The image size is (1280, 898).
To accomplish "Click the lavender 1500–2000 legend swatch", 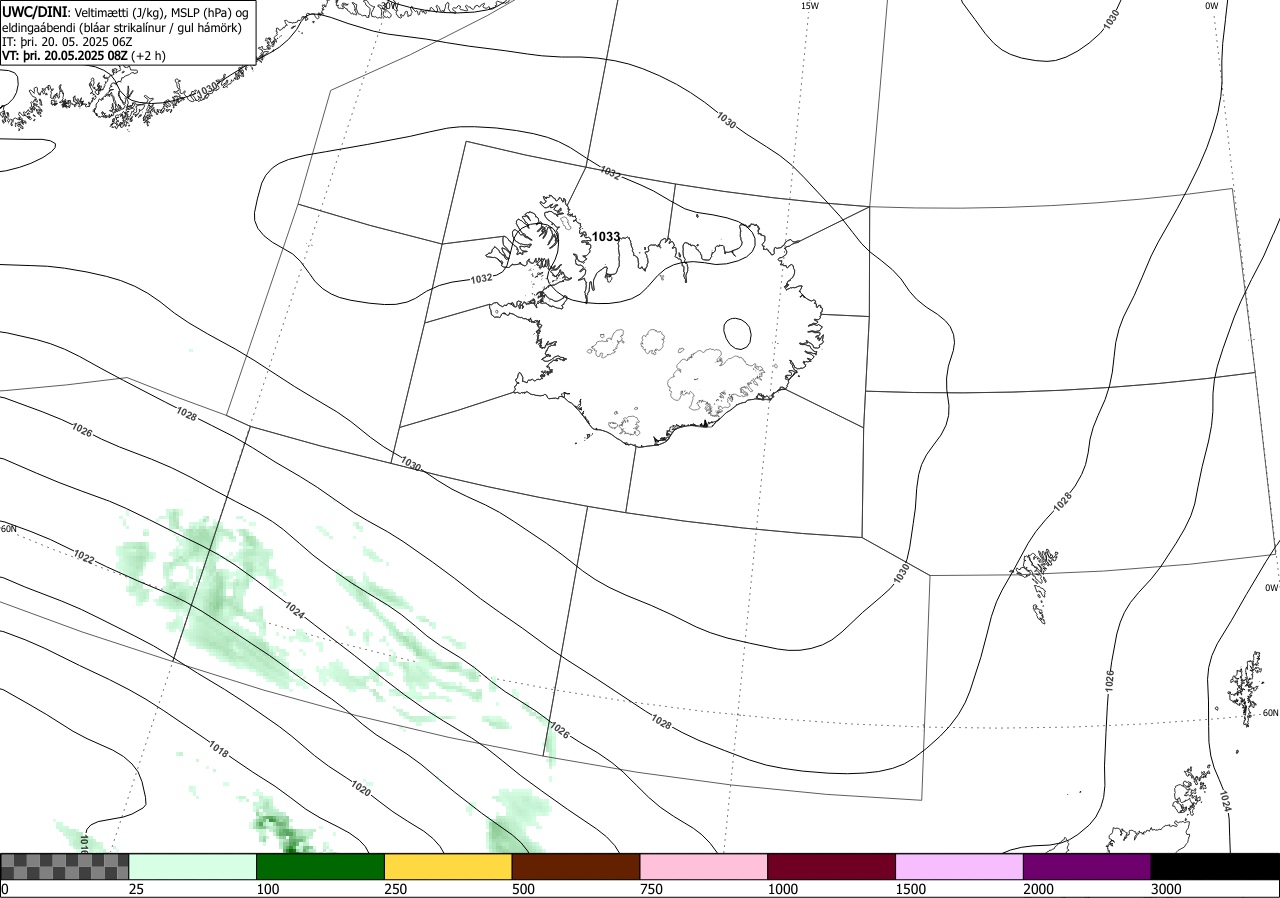I will (960, 866).
